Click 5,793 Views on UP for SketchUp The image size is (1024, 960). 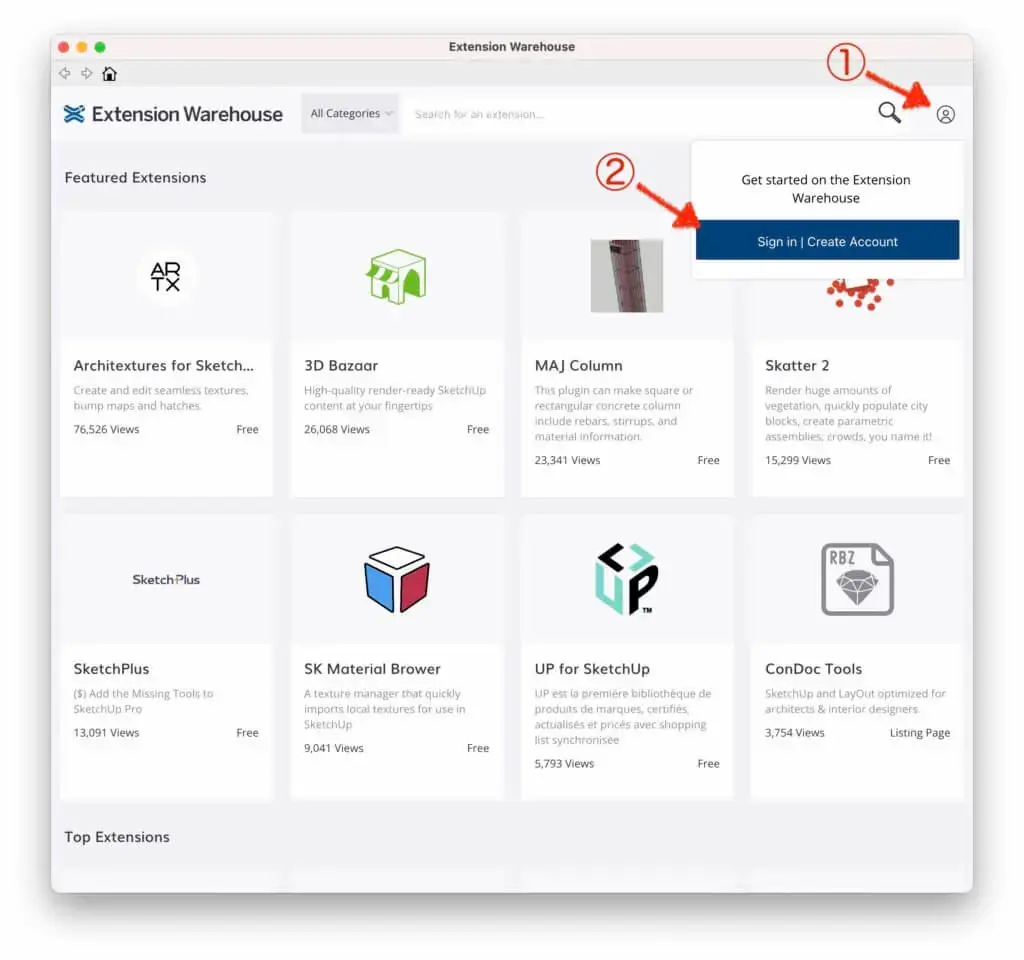coord(564,764)
